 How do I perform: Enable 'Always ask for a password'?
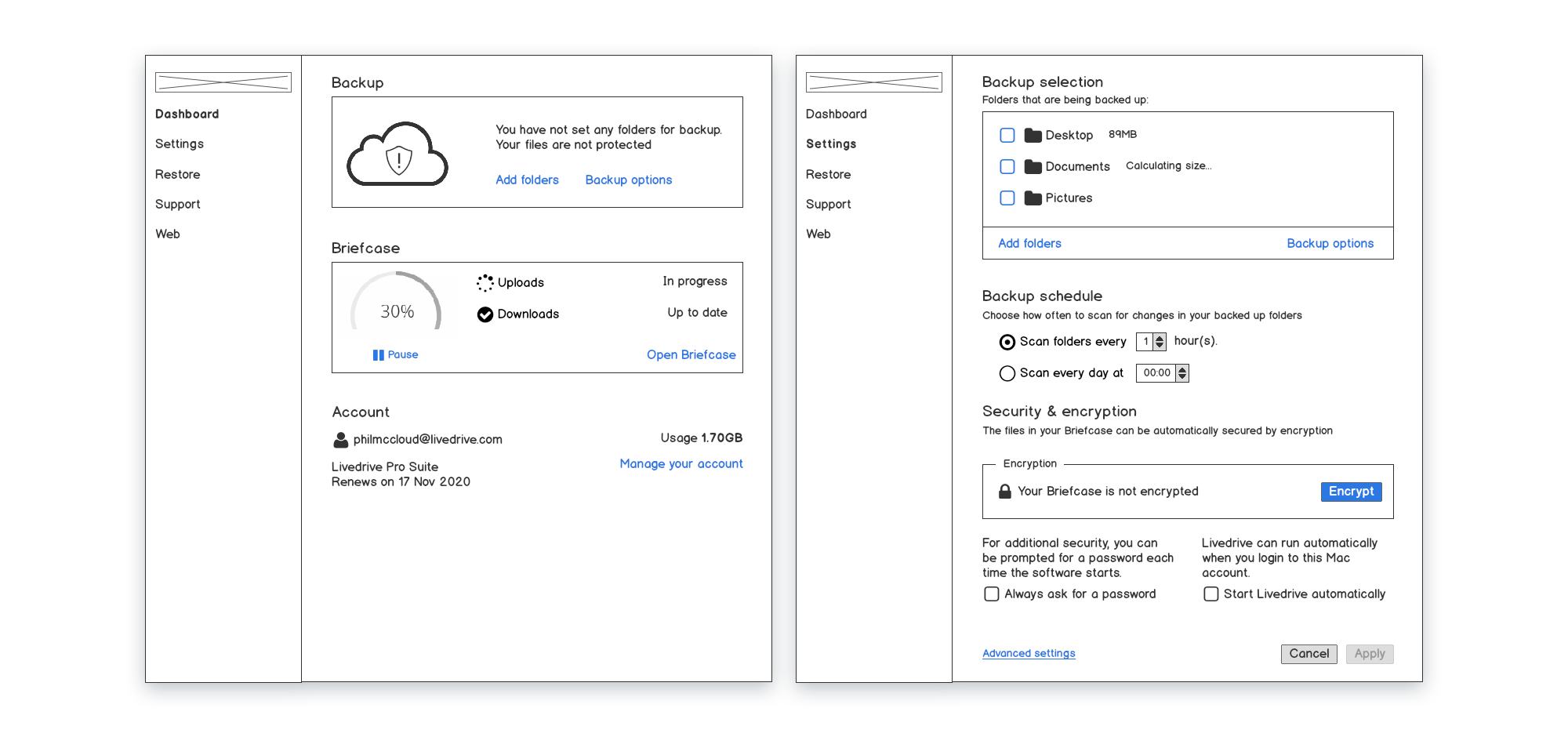[992, 594]
